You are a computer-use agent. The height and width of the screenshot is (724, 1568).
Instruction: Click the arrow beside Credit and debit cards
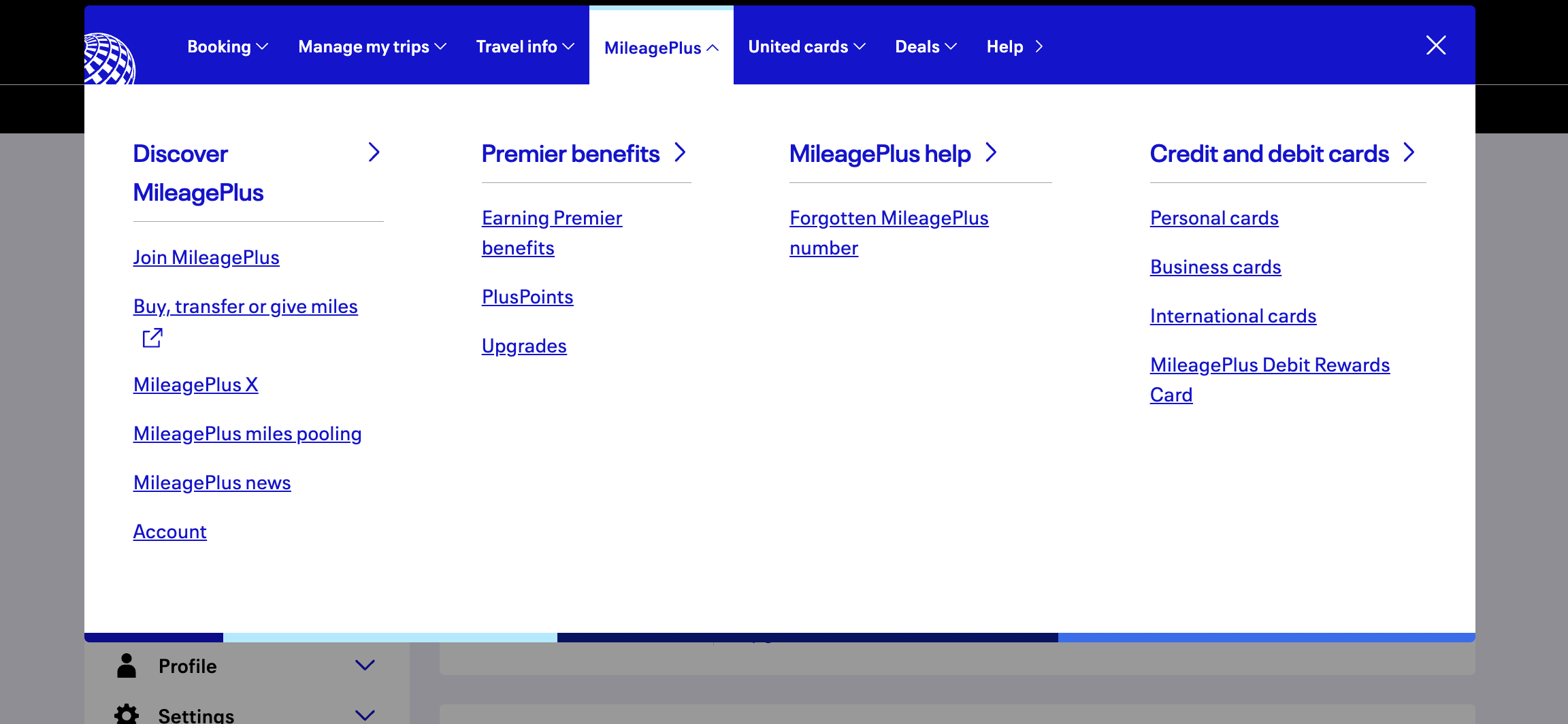(x=1409, y=152)
